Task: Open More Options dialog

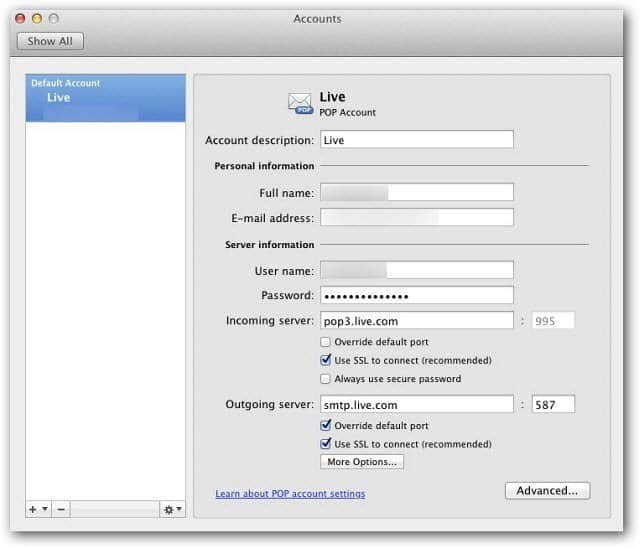Action: tap(362, 462)
